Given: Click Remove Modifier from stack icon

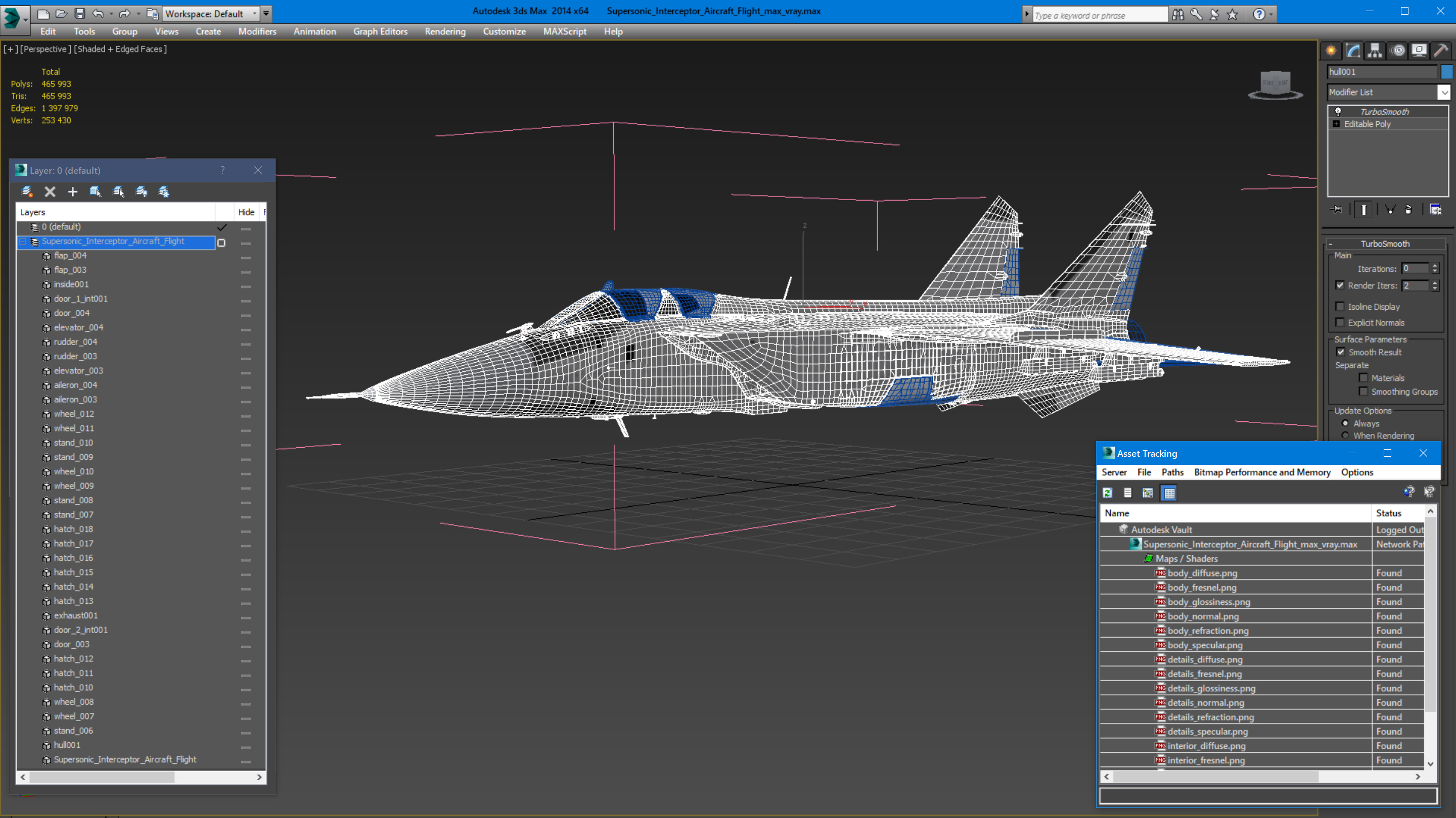Looking at the screenshot, I should (1408, 210).
